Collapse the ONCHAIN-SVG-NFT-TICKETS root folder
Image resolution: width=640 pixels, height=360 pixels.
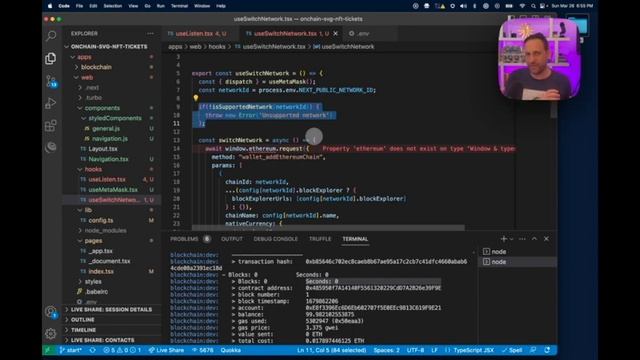109,47
